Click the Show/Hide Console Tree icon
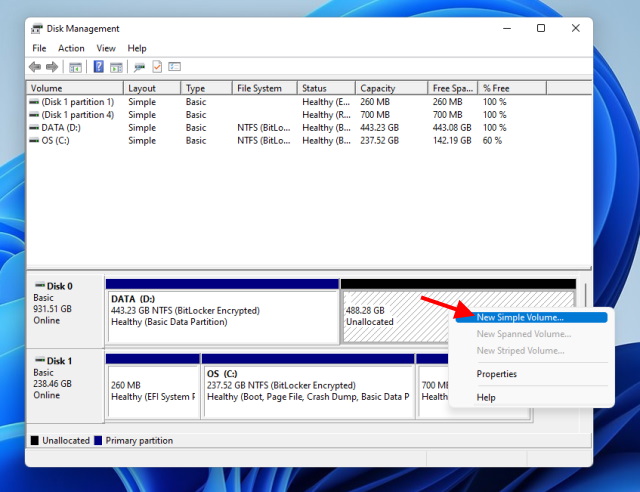The width and height of the screenshot is (640, 492). [x=75, y=67]
